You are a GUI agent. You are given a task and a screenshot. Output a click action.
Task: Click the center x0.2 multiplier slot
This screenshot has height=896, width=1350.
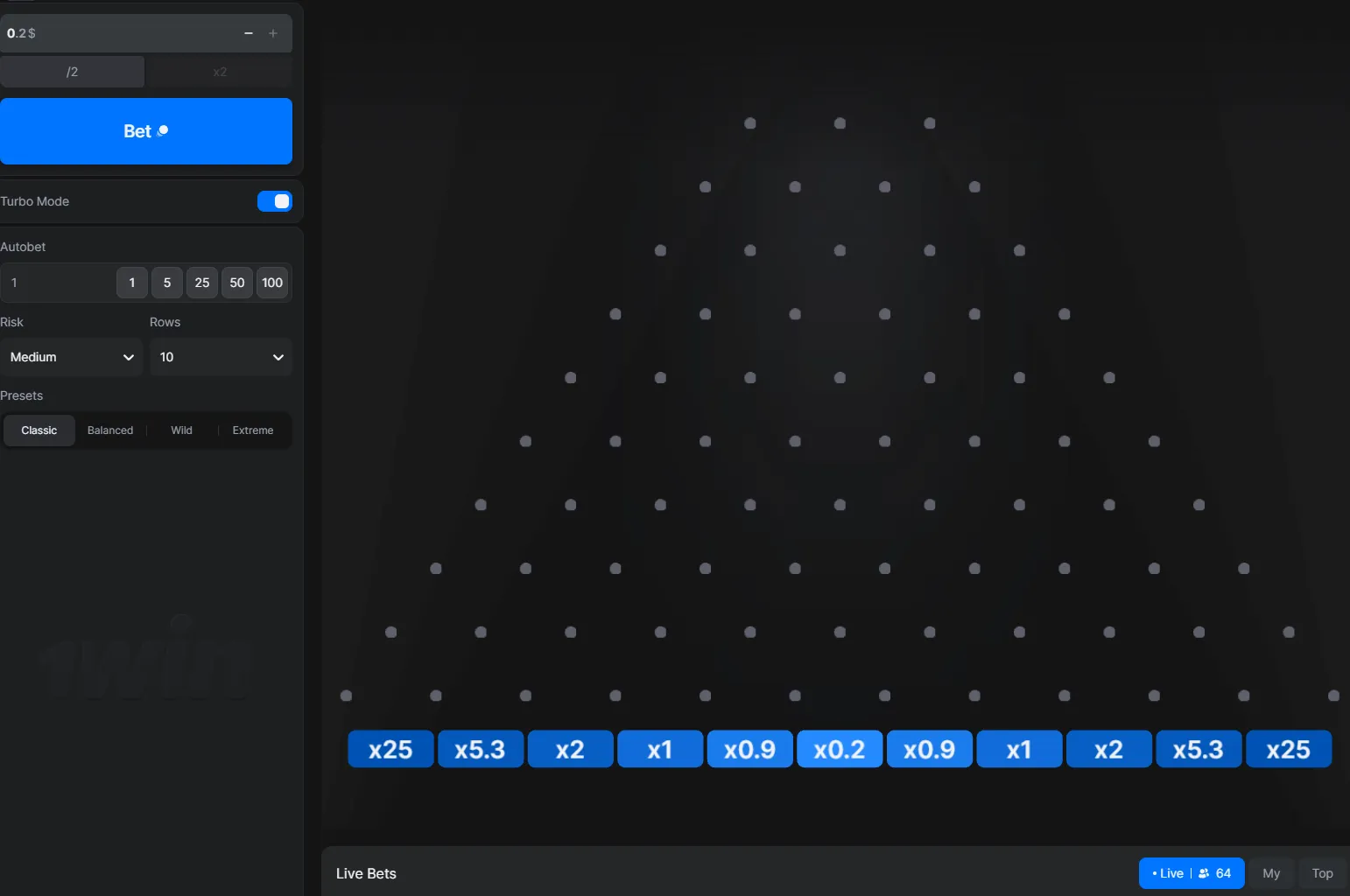839,750
